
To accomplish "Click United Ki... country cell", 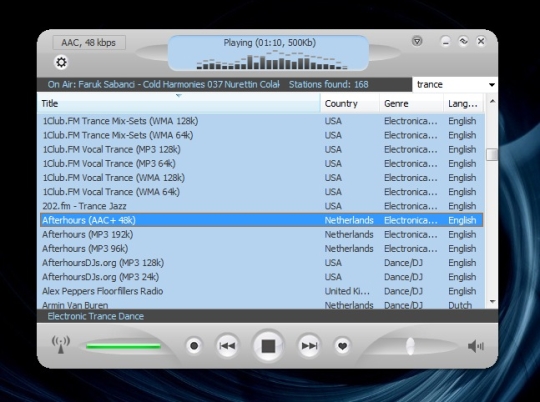I will (347, 291).
